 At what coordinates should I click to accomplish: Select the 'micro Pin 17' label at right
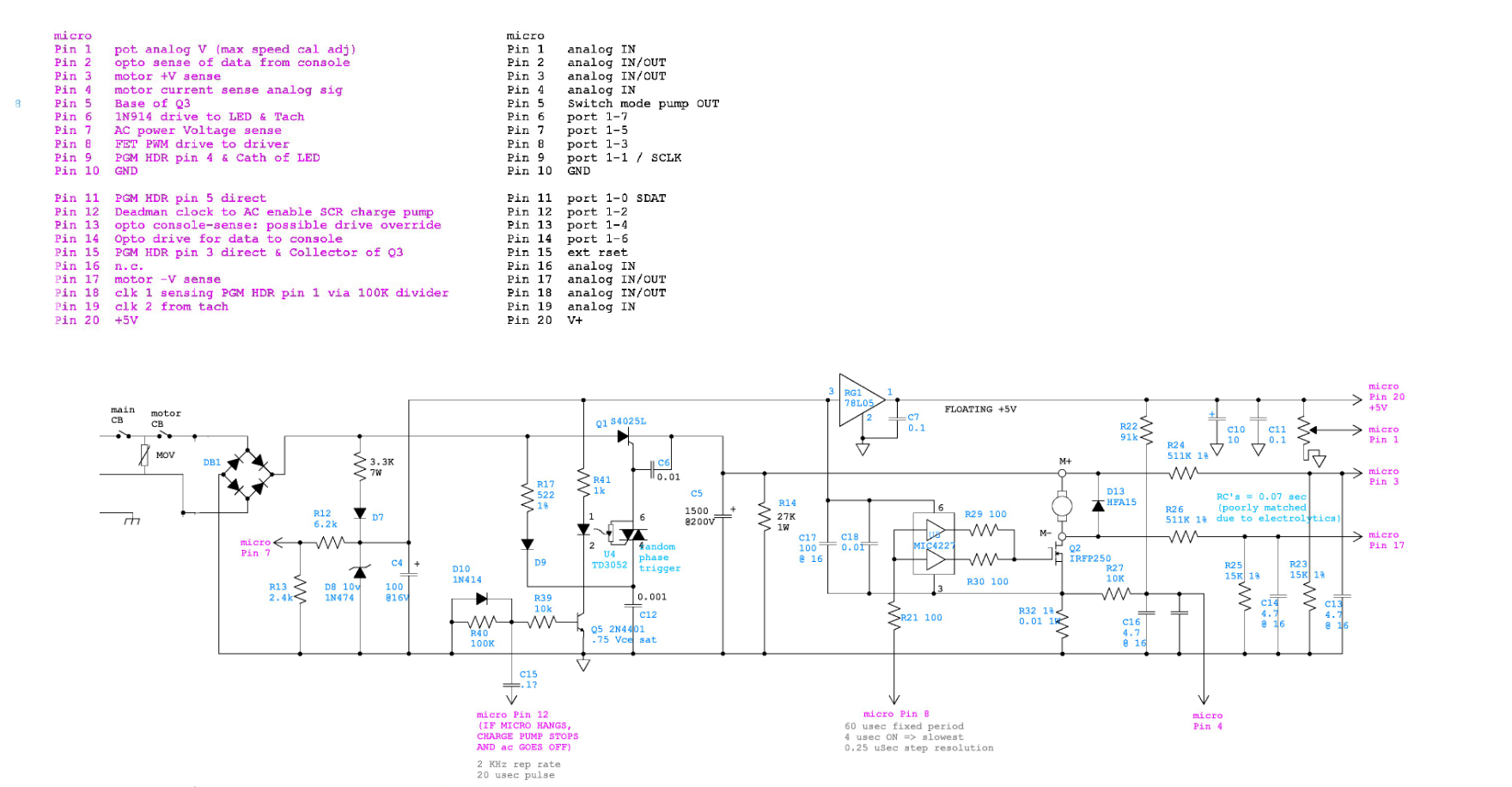pos(1387,540)
